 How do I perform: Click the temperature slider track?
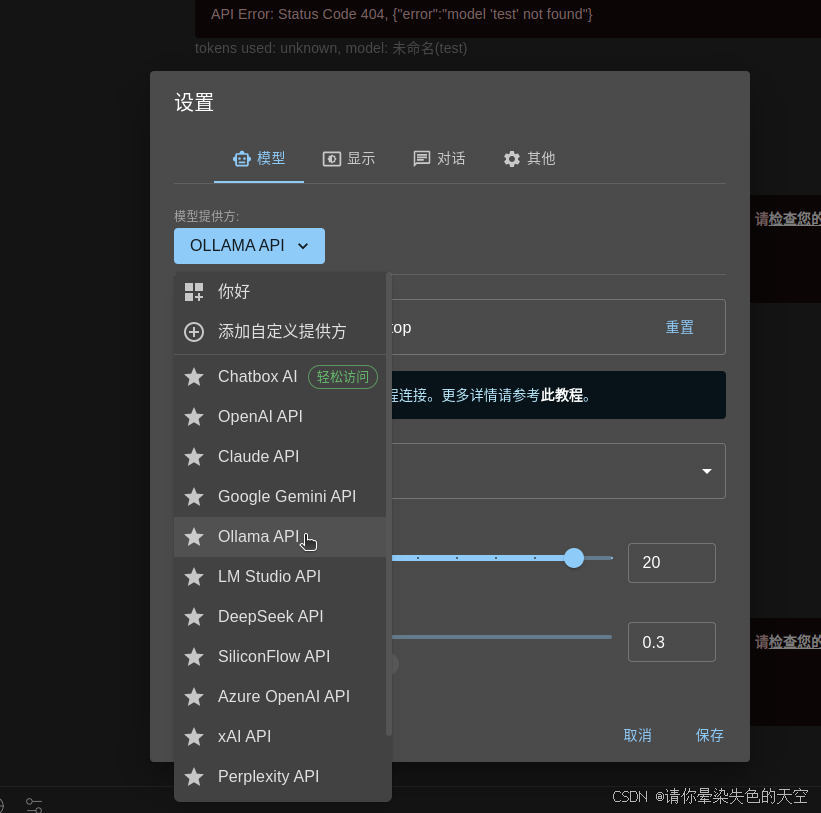502,637
